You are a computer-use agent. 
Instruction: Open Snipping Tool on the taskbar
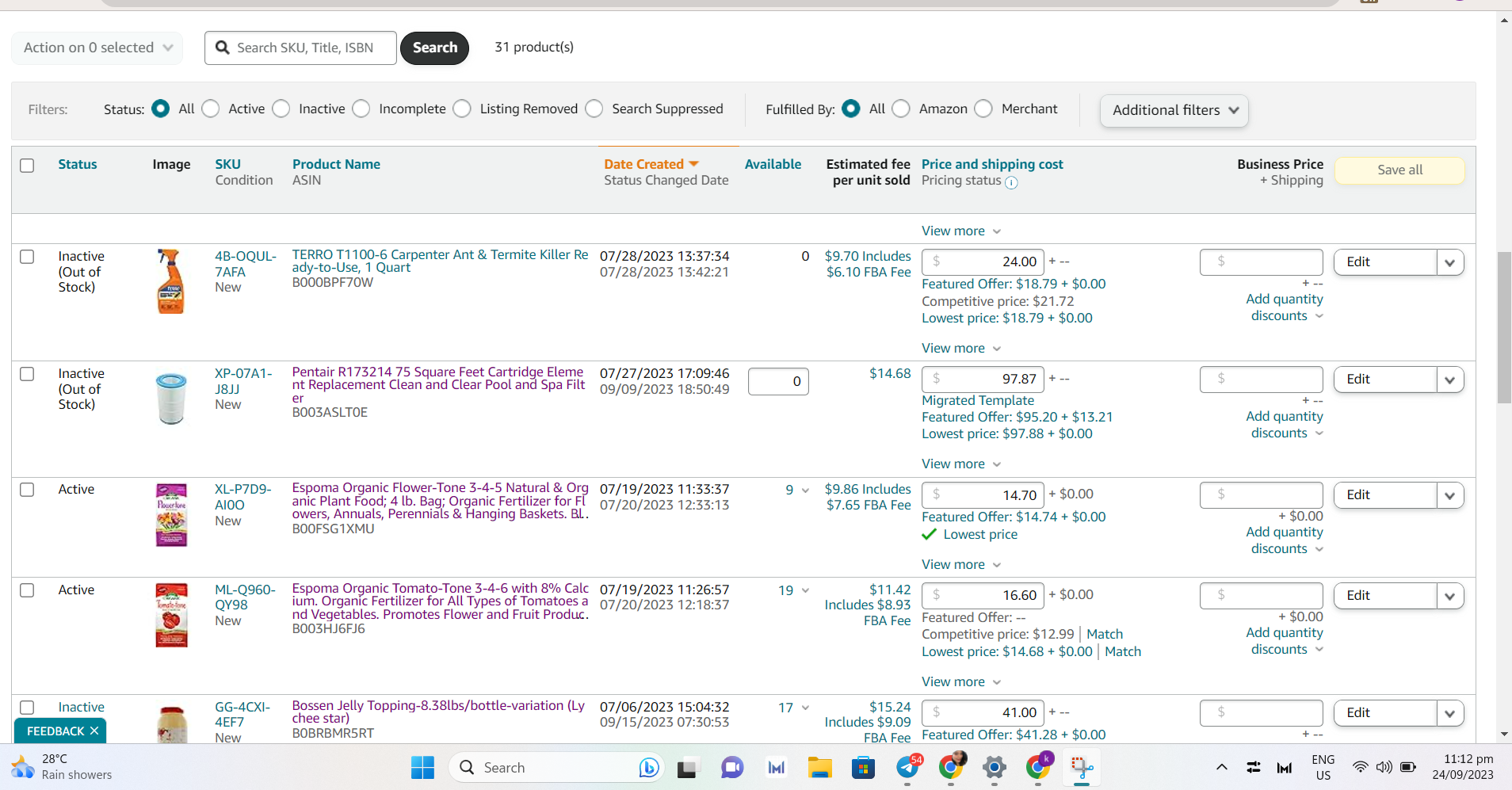click(1082, 767)
